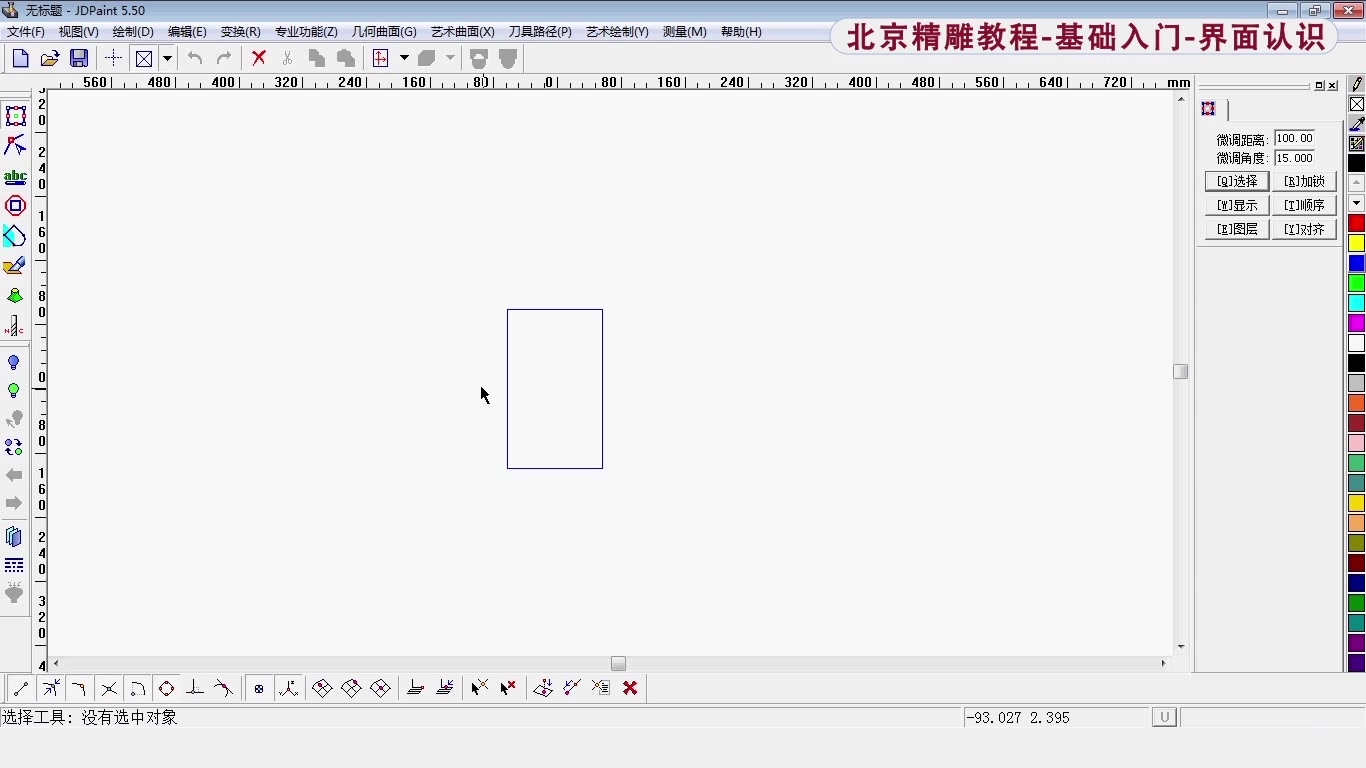The height and width of the screenshot is (768, 1366).
Task: Click the red-arrows dimension icon in top toolbar
Action: click(x=380, y=58)
